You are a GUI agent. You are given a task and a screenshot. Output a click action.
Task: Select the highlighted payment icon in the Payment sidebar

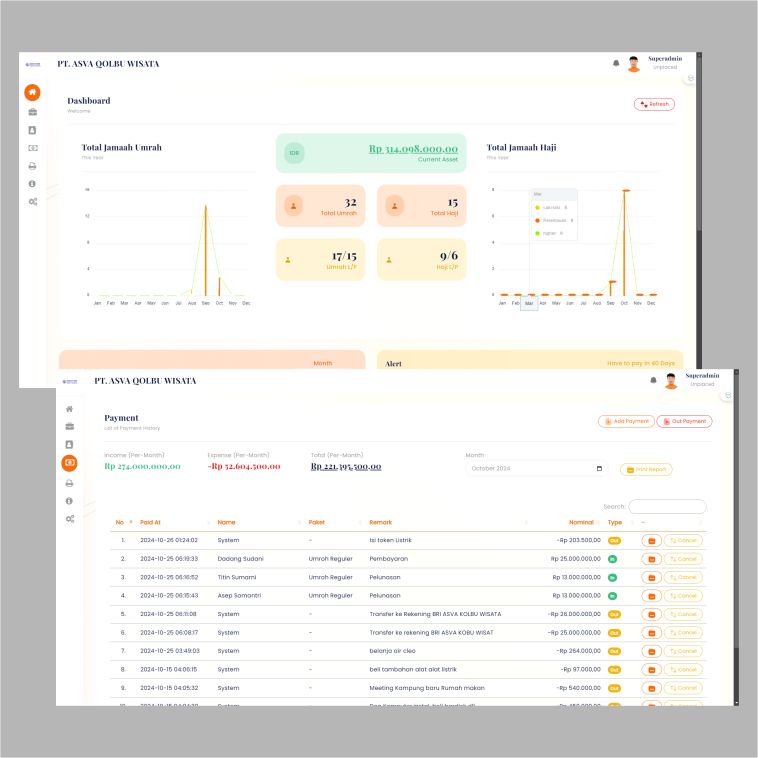tap(69, 462)
